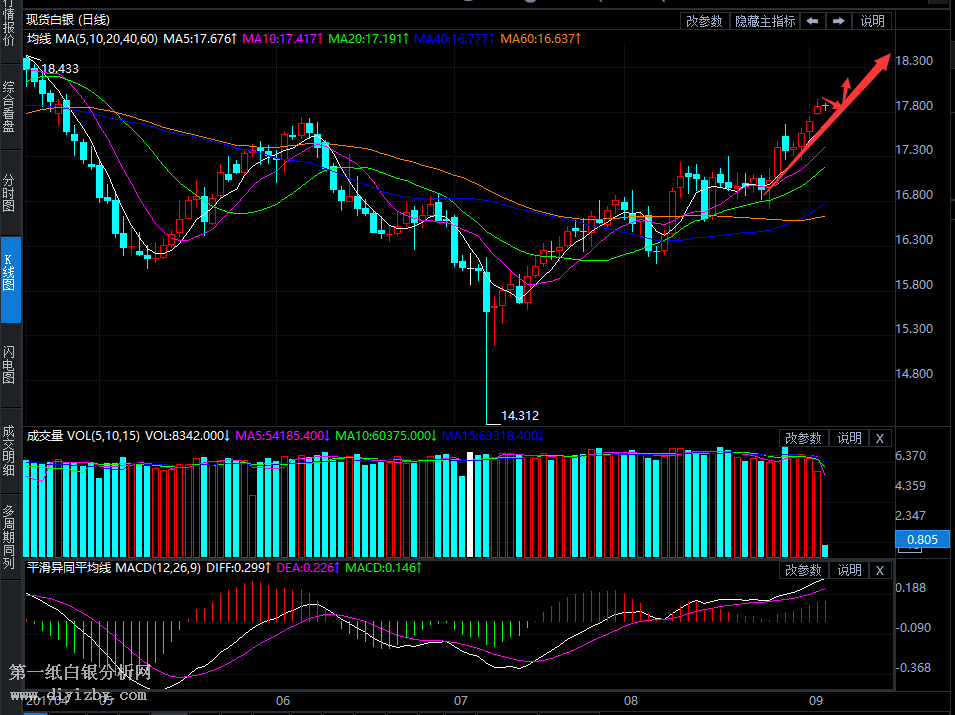Click 改参数 for the main chart

pos(704,21)
